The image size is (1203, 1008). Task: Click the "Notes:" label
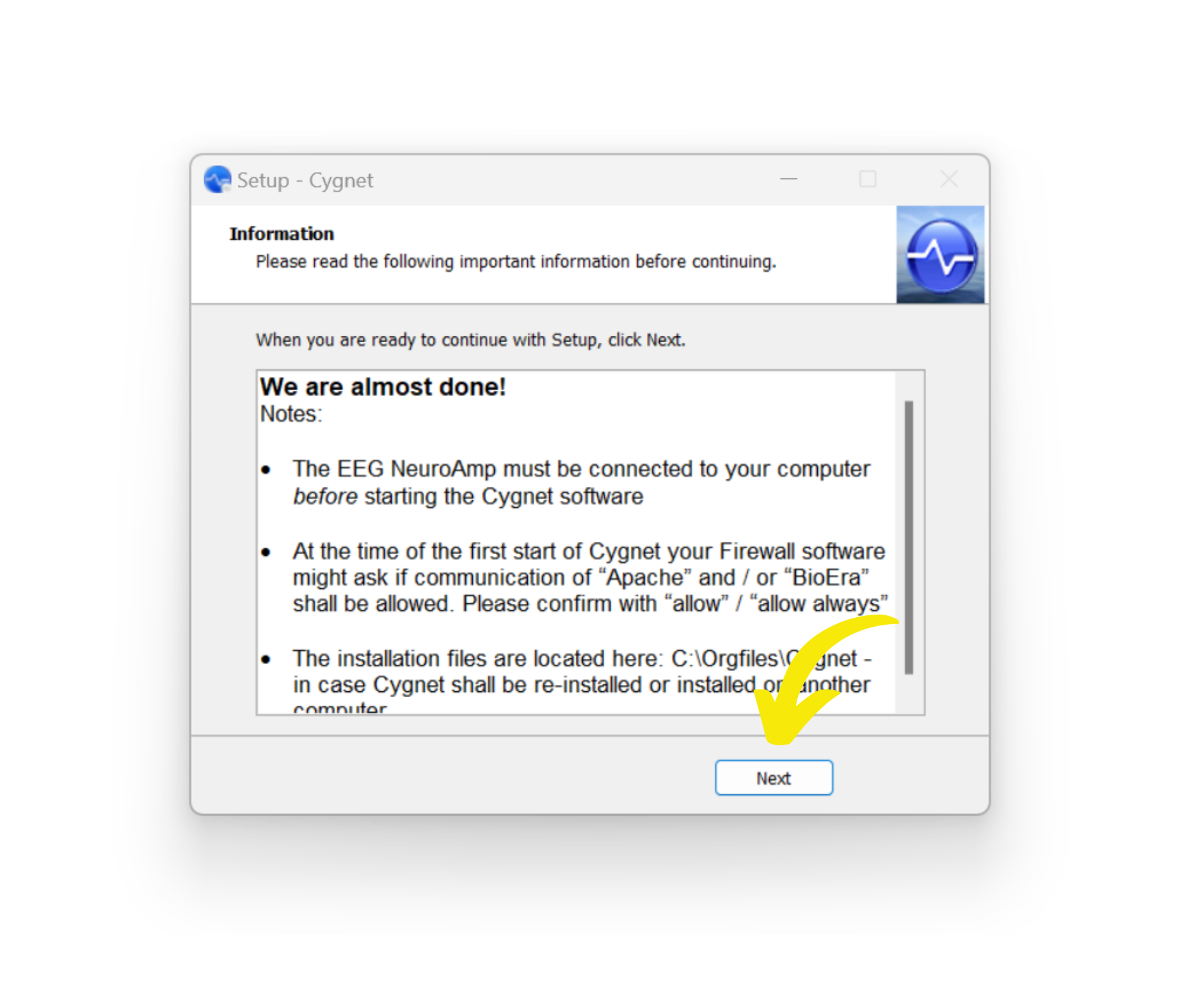[x=291, y=414]
